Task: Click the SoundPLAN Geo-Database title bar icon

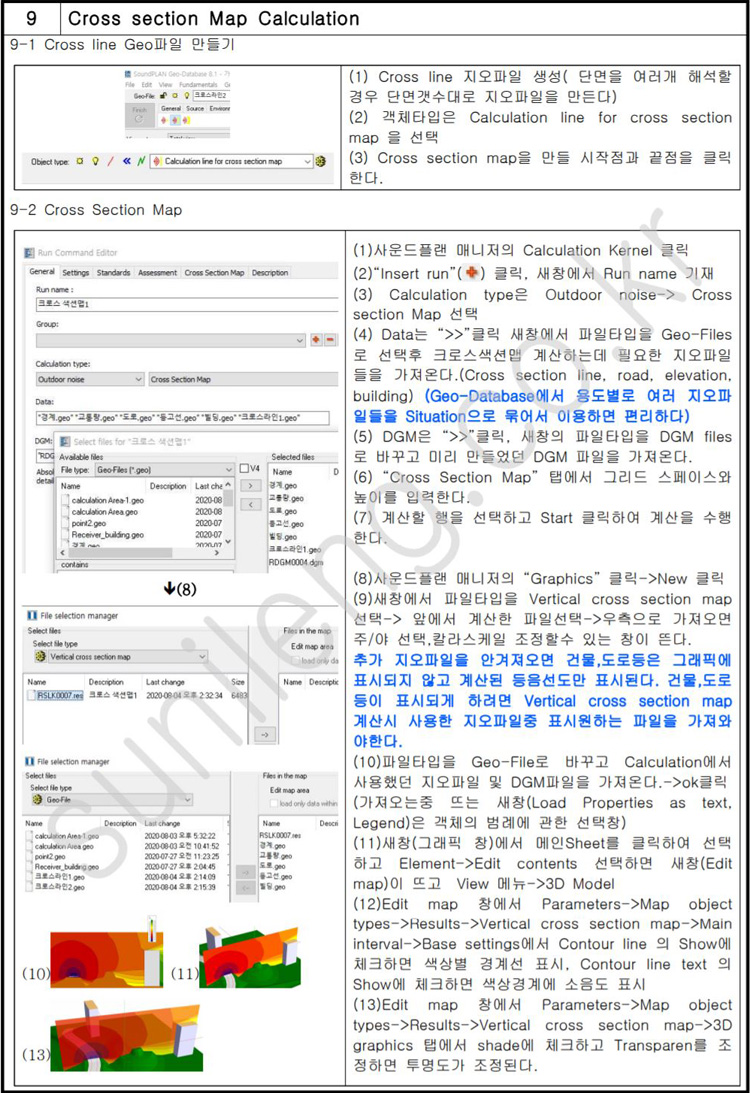Action: 128,75
